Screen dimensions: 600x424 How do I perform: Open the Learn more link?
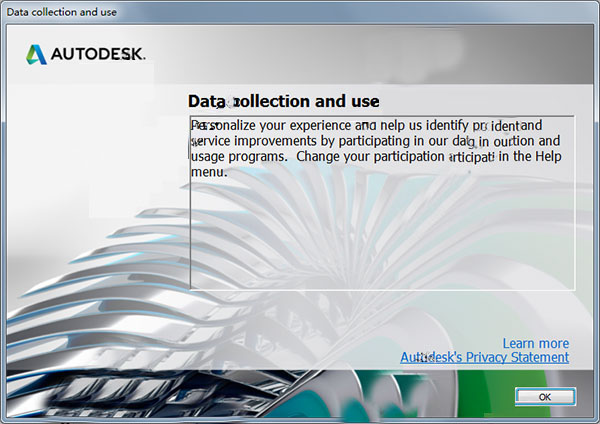coord(536,343)
